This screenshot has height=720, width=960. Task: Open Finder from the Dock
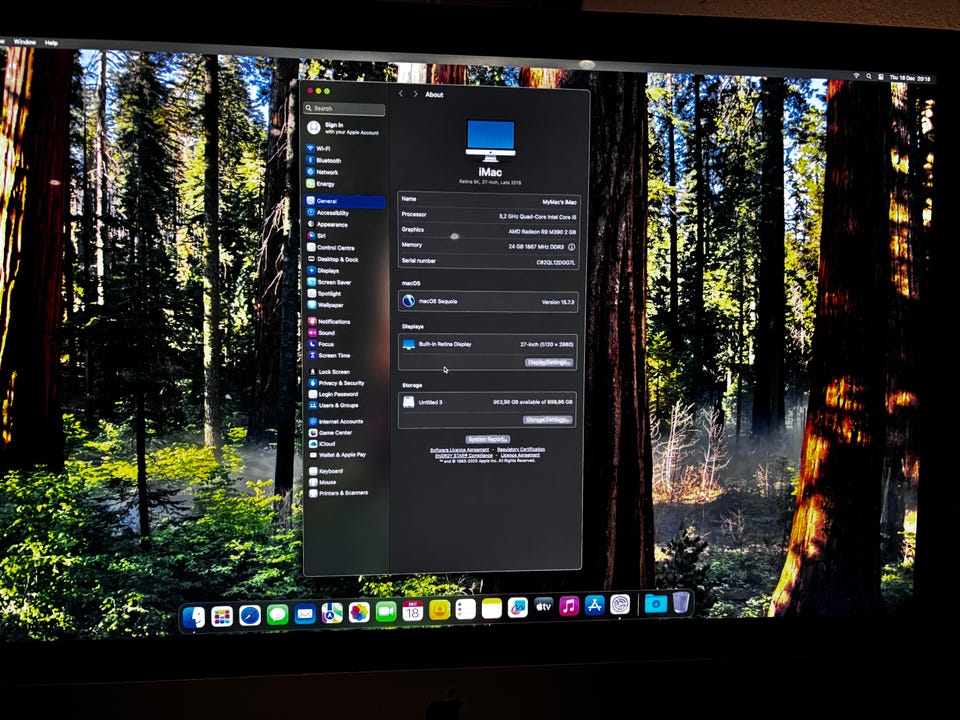[193, 617]
